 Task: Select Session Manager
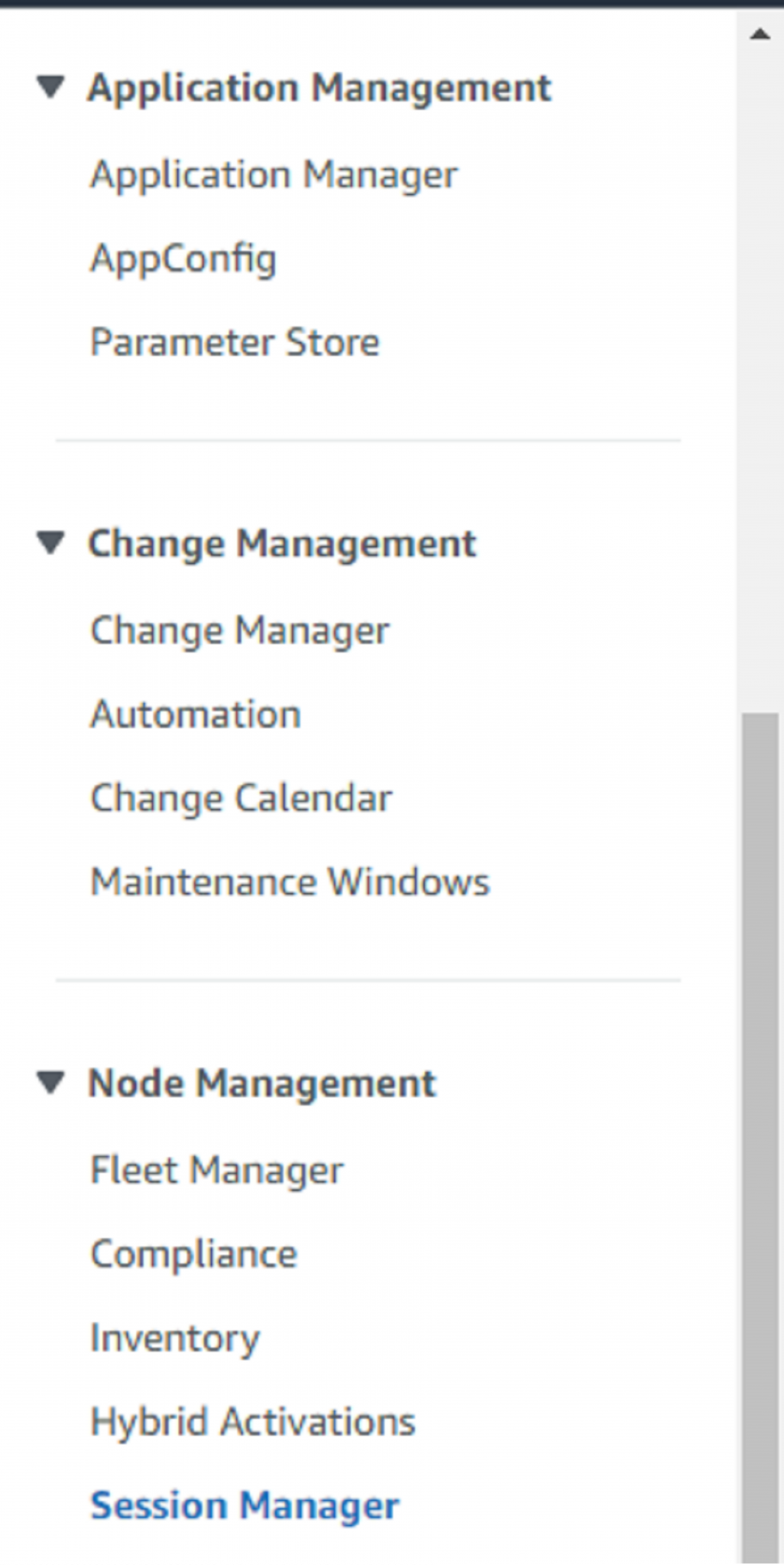pos(245,1503)
